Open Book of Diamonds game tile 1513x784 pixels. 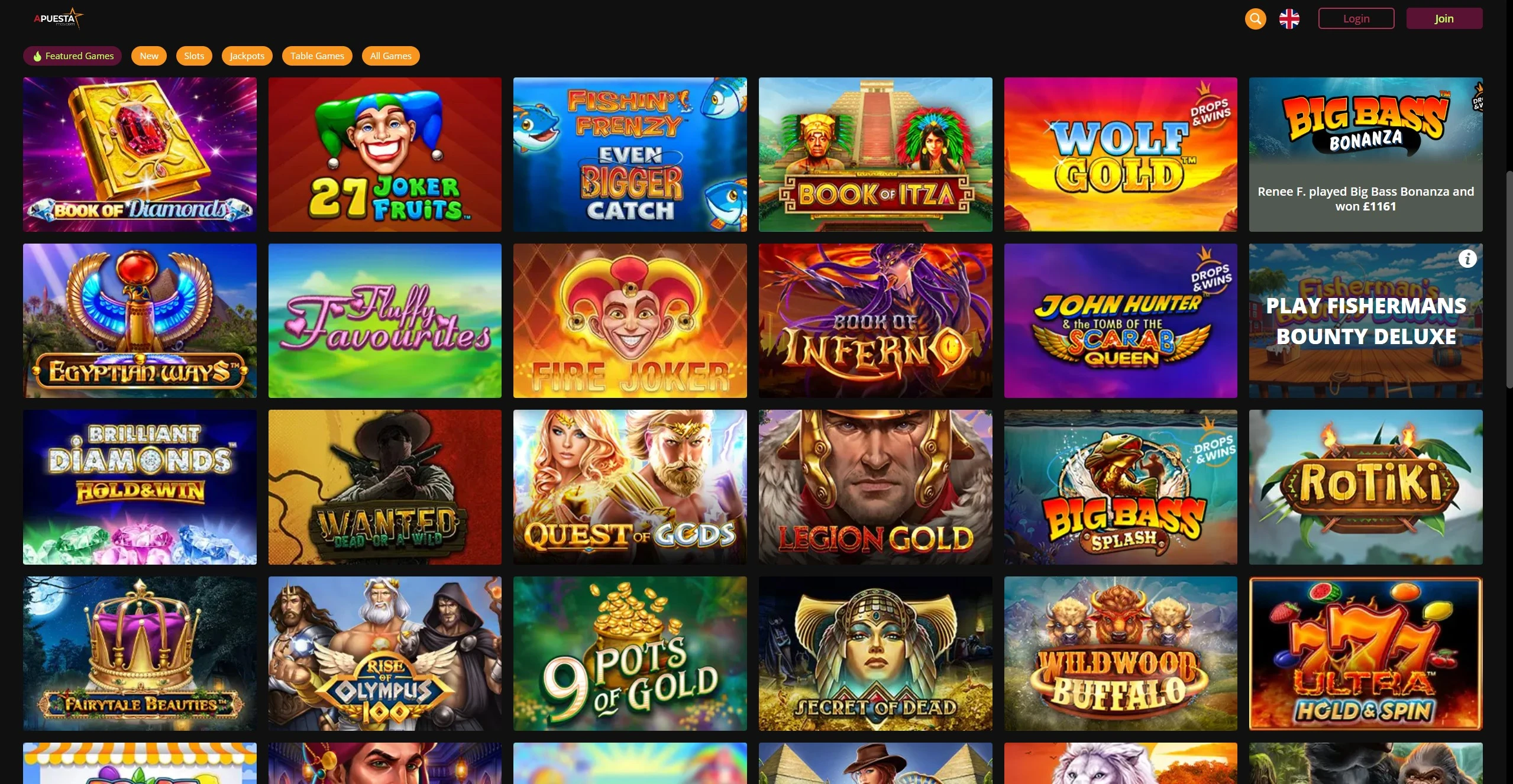[140, 154]
